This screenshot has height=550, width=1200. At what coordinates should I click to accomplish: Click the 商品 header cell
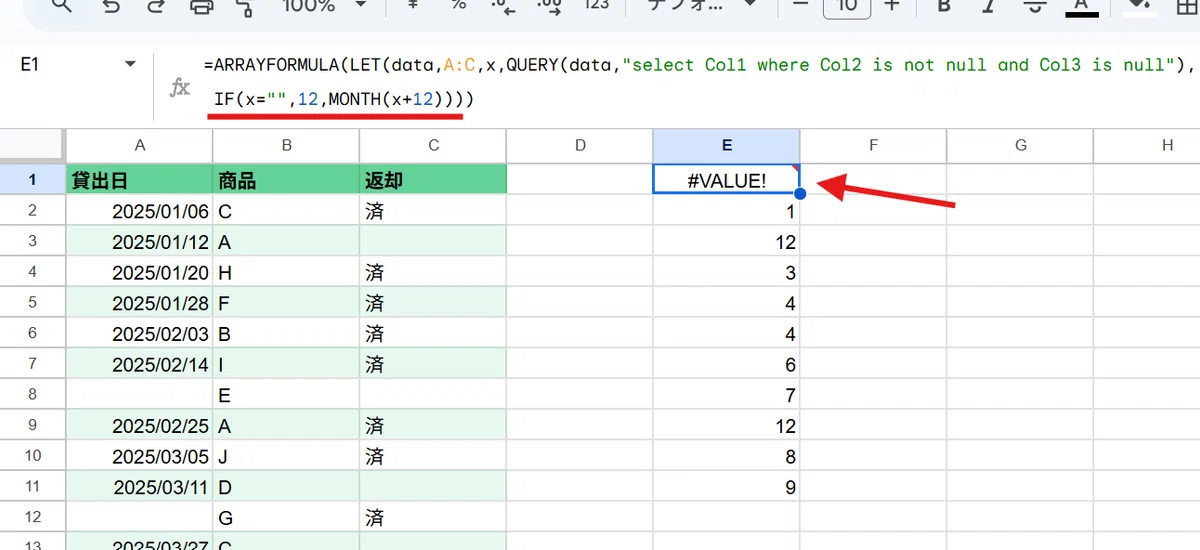pyautogui.click(x=286, y=180)
